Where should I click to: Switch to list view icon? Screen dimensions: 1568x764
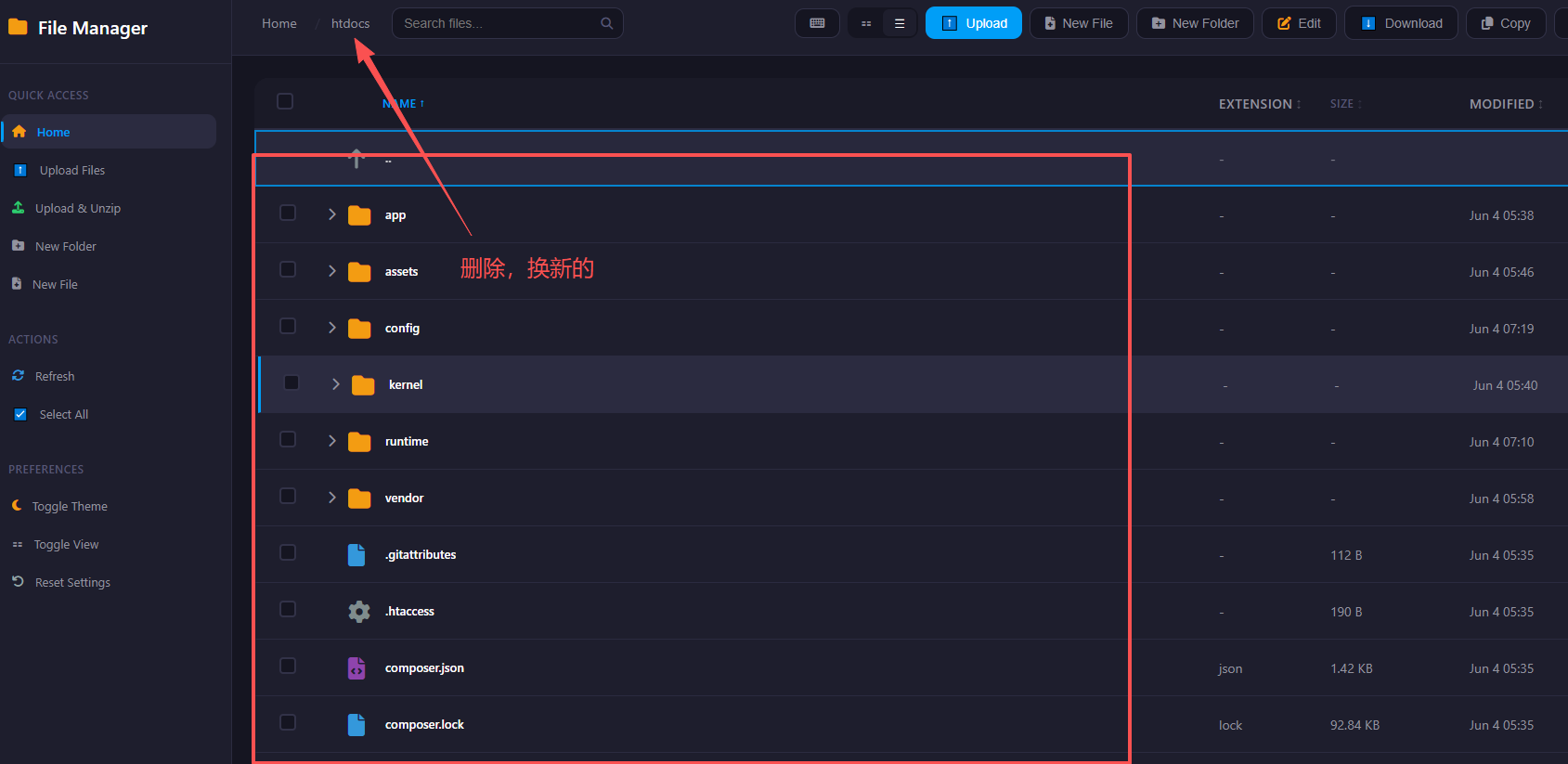tap(900, 23)
